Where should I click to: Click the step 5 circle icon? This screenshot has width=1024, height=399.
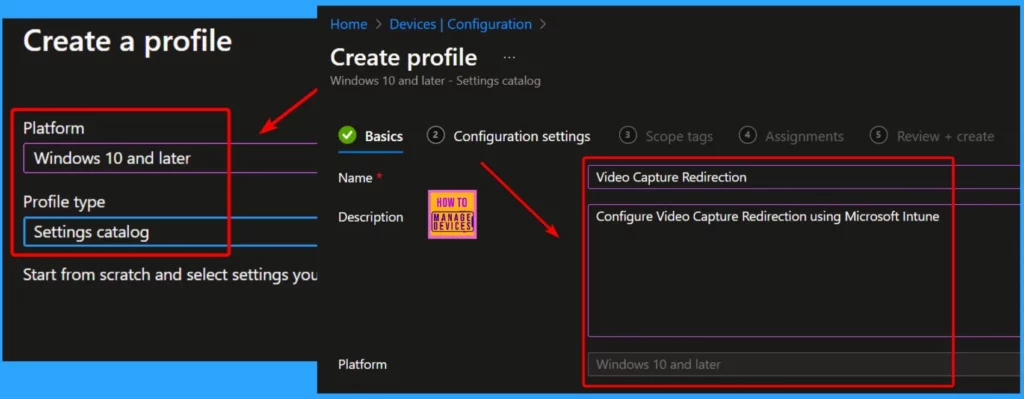coord(878,135)
